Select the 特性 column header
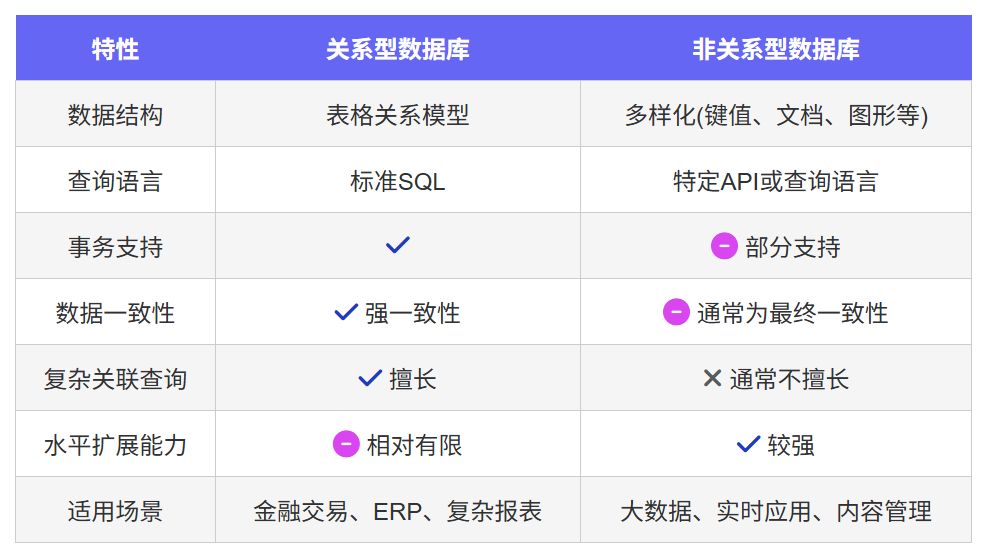Screen dimensions: 986x558 click(x=116, y=48)
